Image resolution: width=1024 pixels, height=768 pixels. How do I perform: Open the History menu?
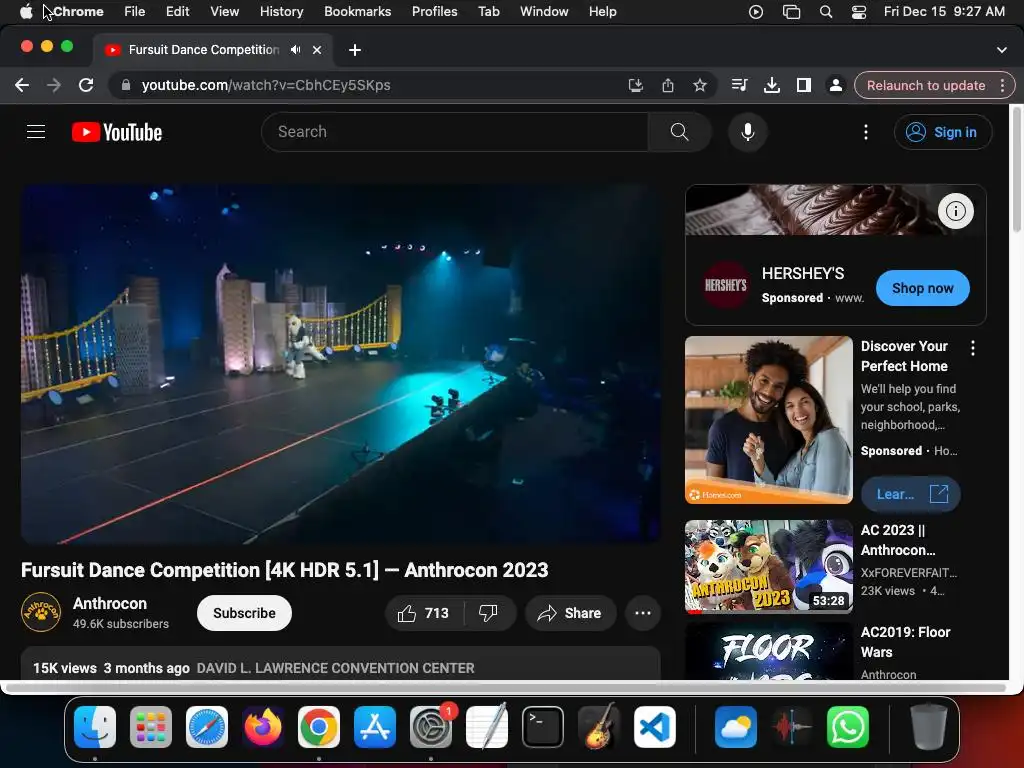pyautogui.click(x=281, y=12)
